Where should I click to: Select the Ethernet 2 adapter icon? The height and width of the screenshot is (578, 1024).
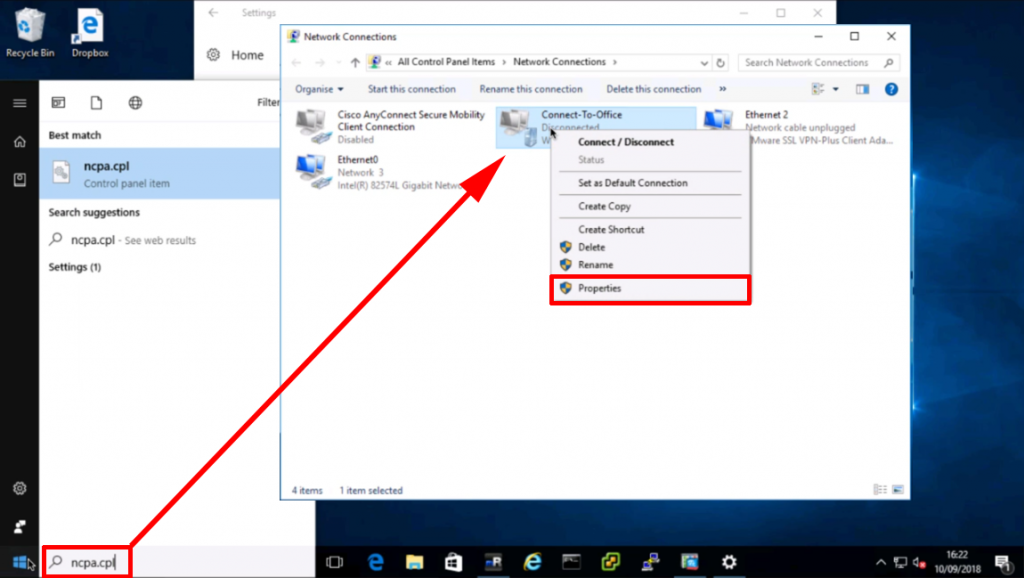[719, 122]
